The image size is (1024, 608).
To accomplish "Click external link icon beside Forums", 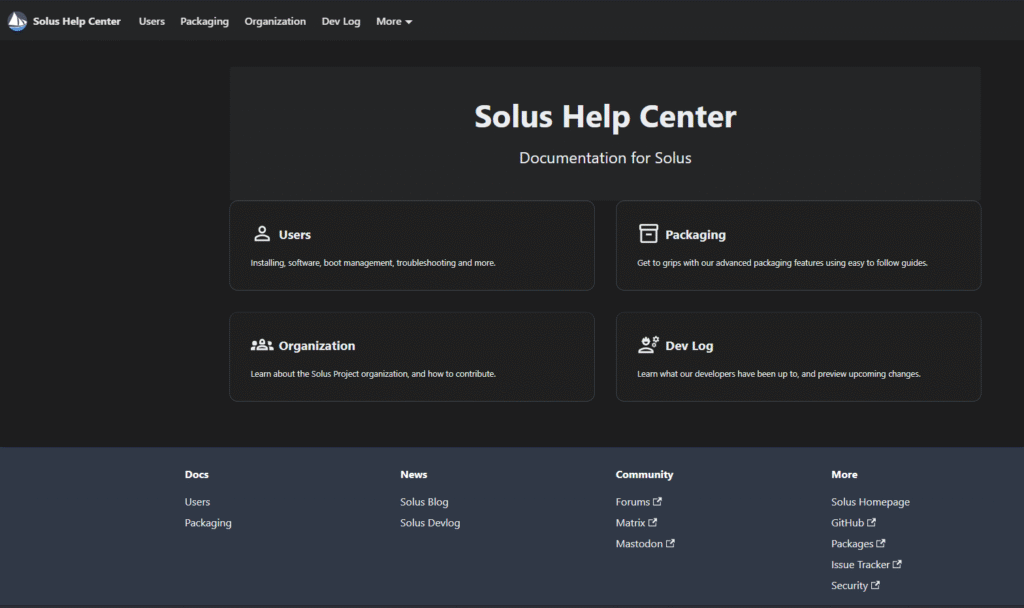I will [x=657, y=502].
